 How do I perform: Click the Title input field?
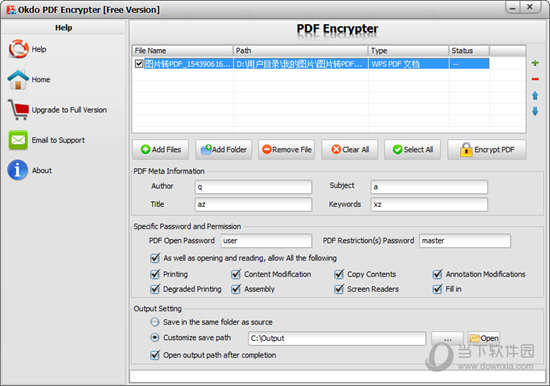coord(253,205)
